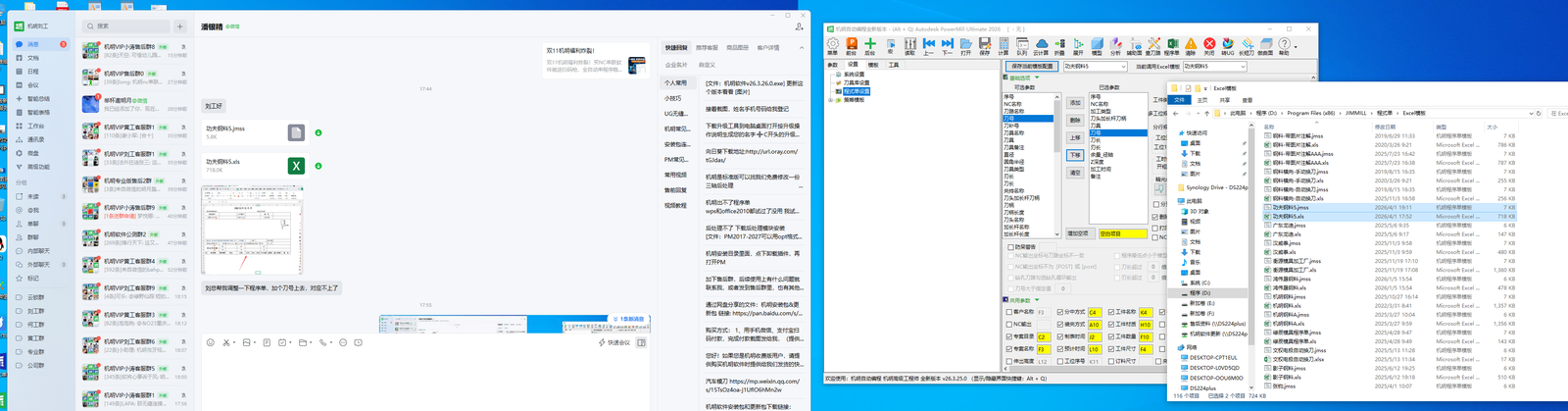This screenshot has height=411, width=1568.
Task: Toggle the 制表时间 checkbox
Action: point(1061,336)
